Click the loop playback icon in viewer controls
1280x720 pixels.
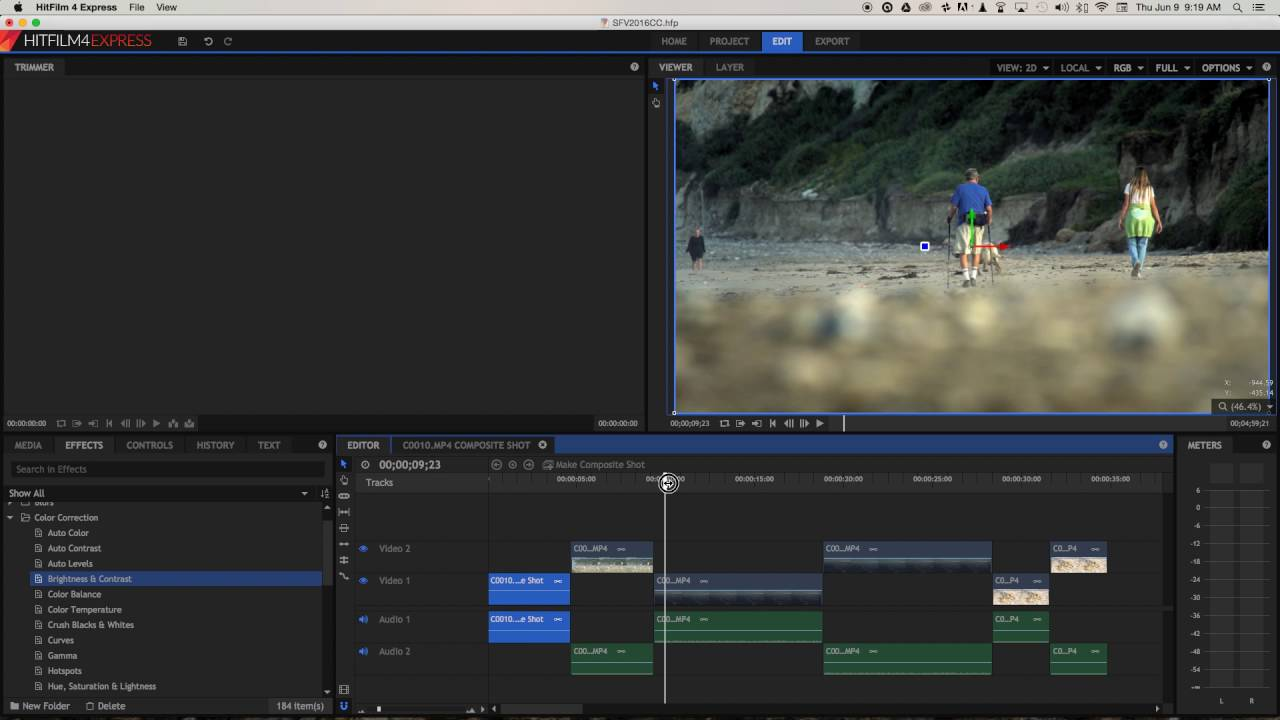[726, 423]
